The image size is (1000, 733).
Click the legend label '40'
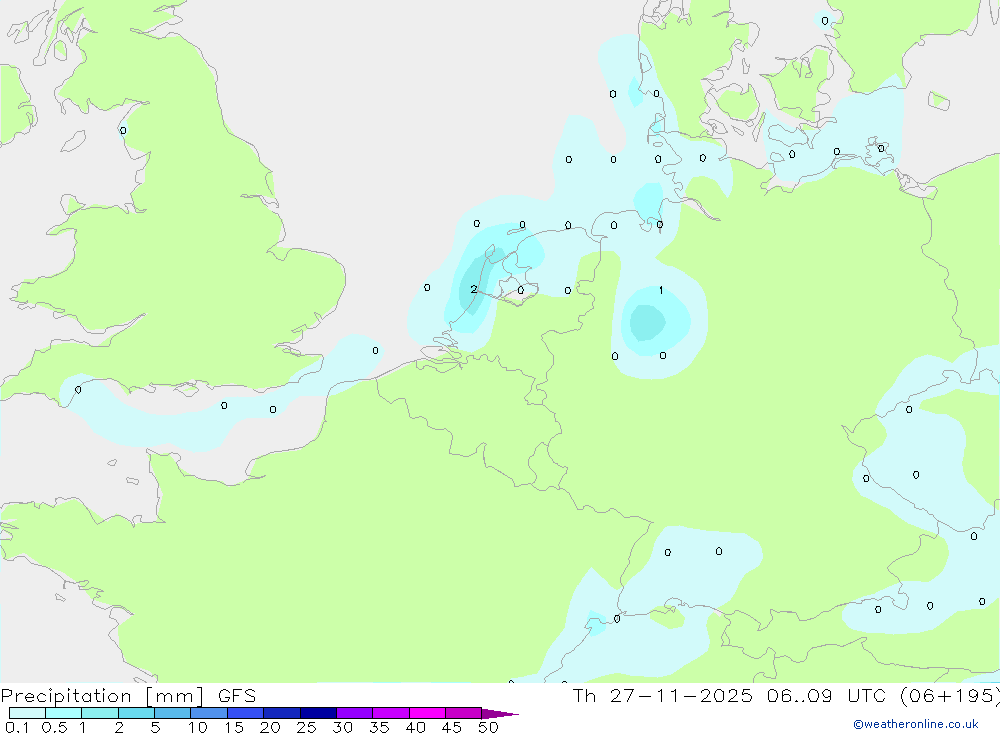416,727
